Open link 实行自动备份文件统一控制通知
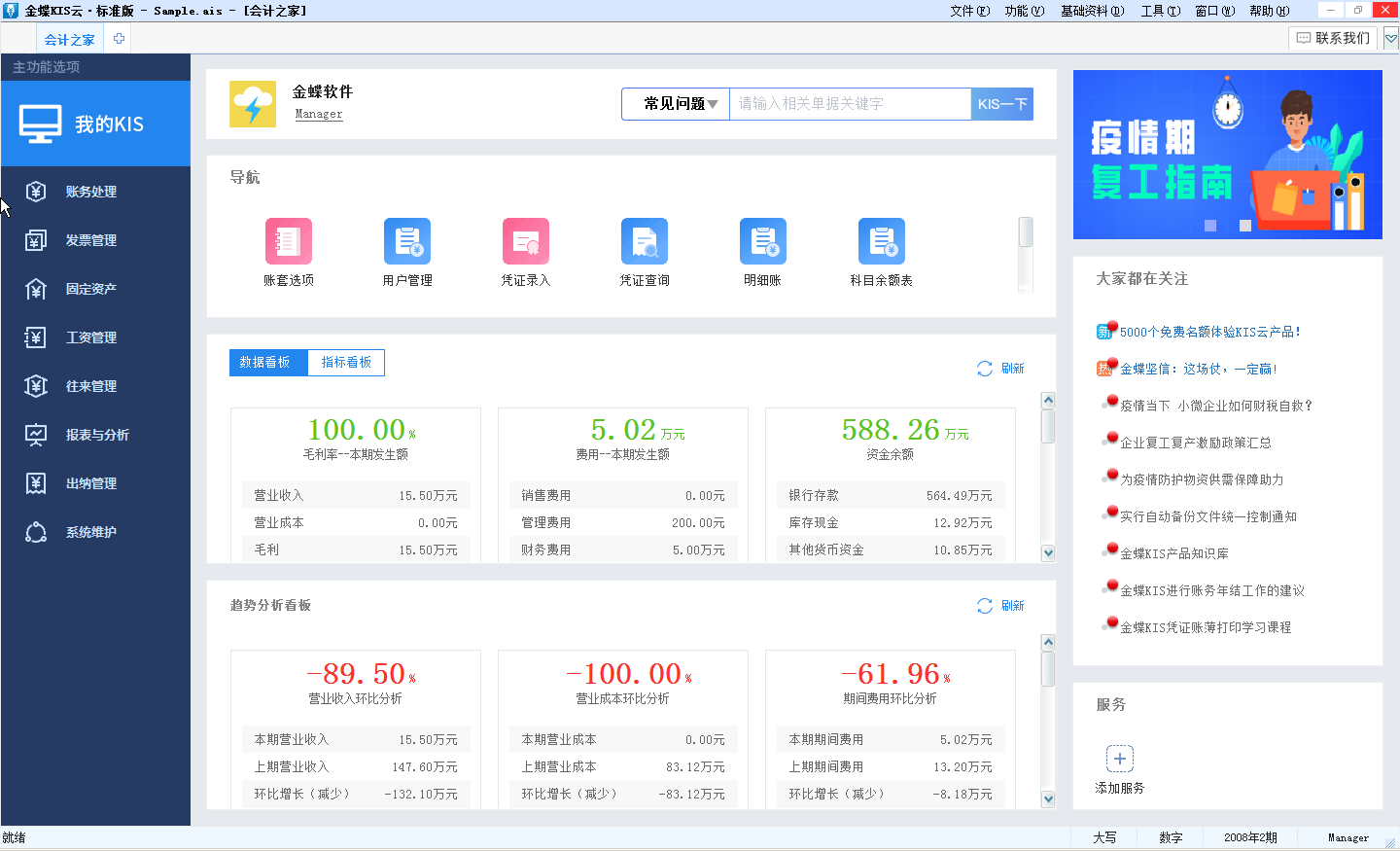This screenshot has height=851, width=1400. click(x=1208, y=516)
